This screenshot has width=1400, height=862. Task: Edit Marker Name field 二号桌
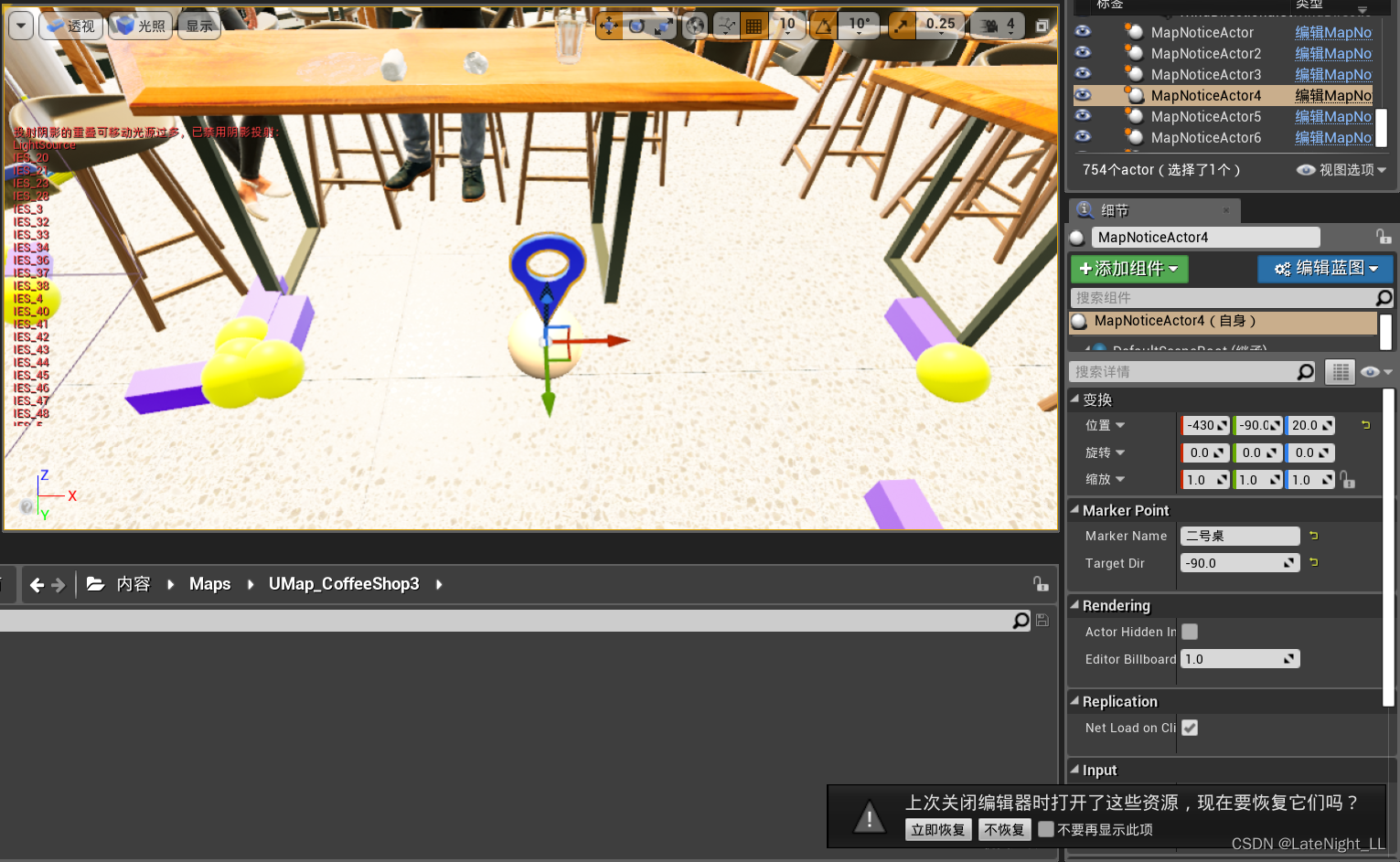pyautogui.click(x=1240, y=537)
